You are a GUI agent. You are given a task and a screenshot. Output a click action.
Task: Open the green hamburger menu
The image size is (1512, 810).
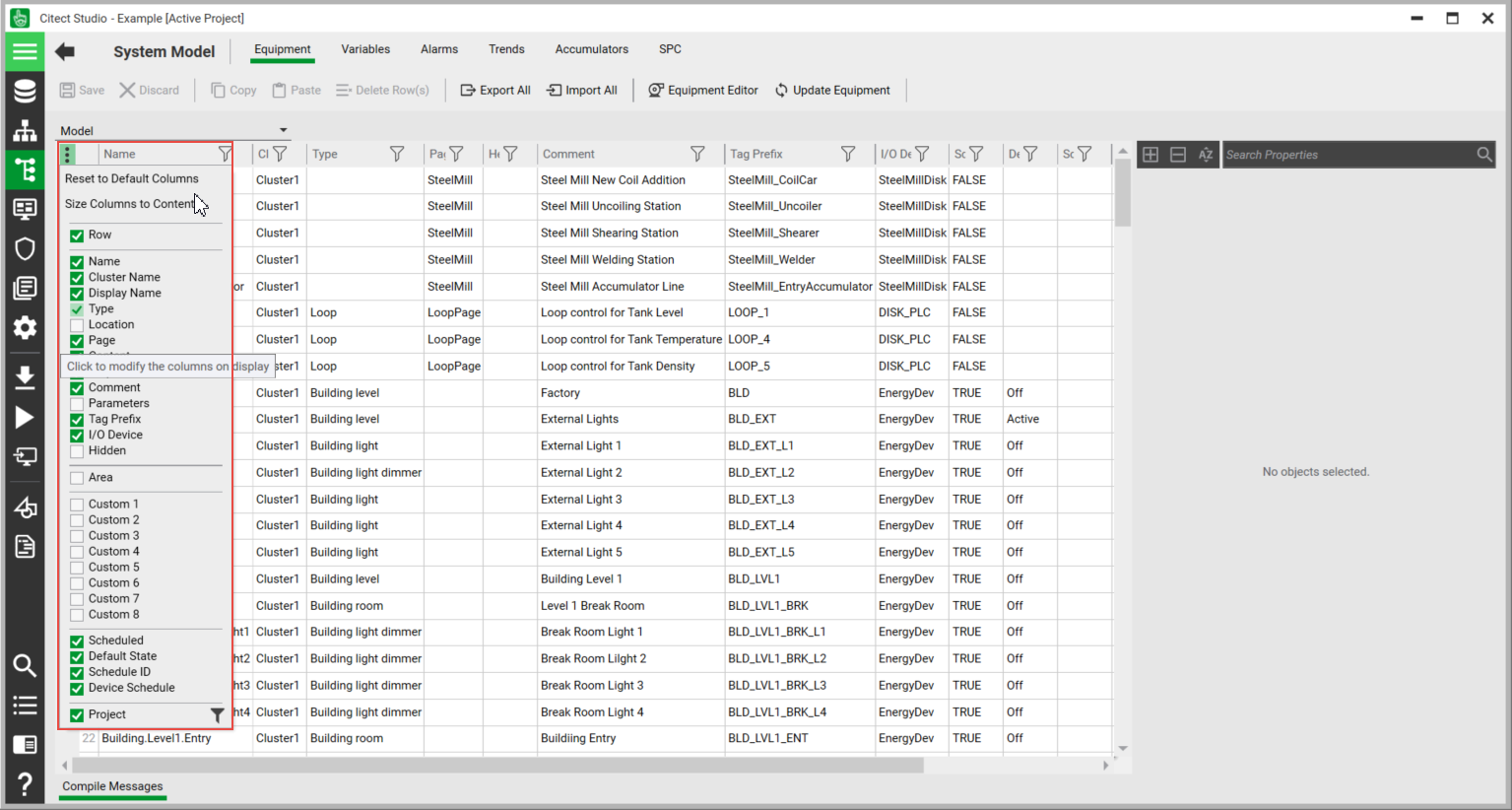(x=25, y=50)
